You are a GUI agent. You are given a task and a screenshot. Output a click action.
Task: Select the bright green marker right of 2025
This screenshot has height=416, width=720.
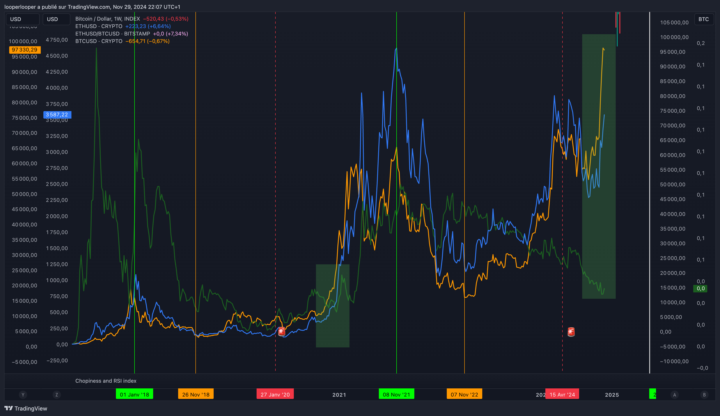tap(653, 394)
